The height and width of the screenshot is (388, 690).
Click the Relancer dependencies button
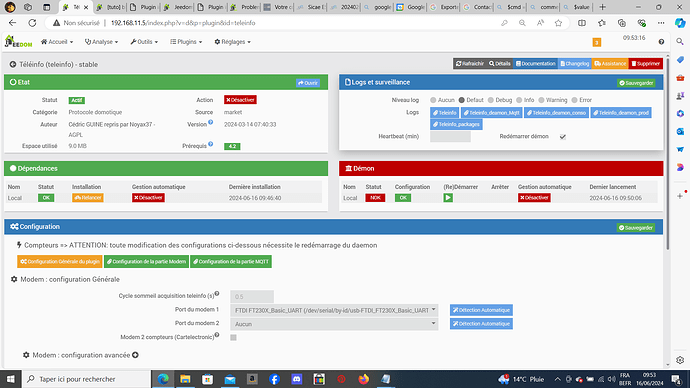[88, 198]
